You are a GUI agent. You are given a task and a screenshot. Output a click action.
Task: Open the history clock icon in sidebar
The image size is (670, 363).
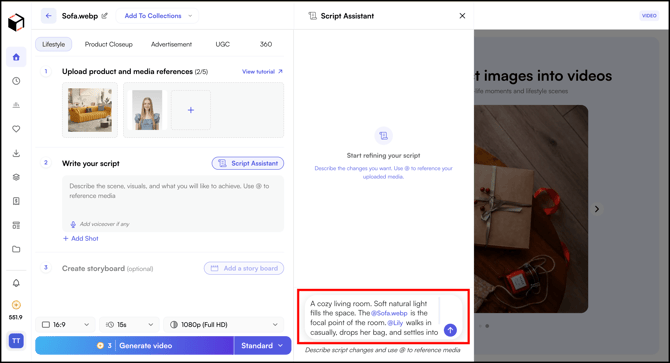[x=16, y=81]
